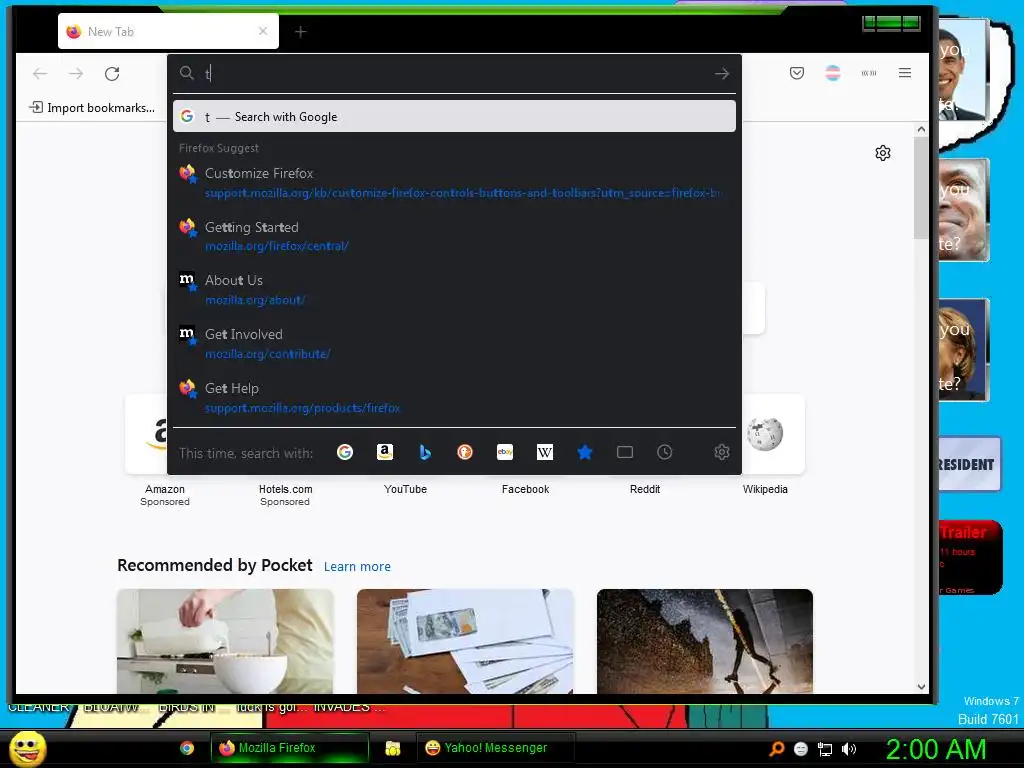Screen dimensions: 1024x768
Task: Click the 2:00 AM taskbar clock
Action: point(936,749)
